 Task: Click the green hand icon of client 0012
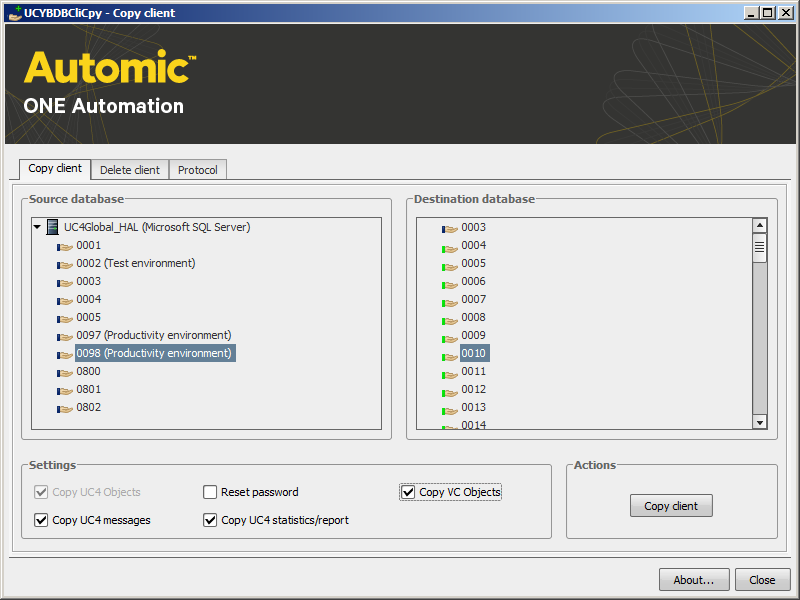[450, 391]
